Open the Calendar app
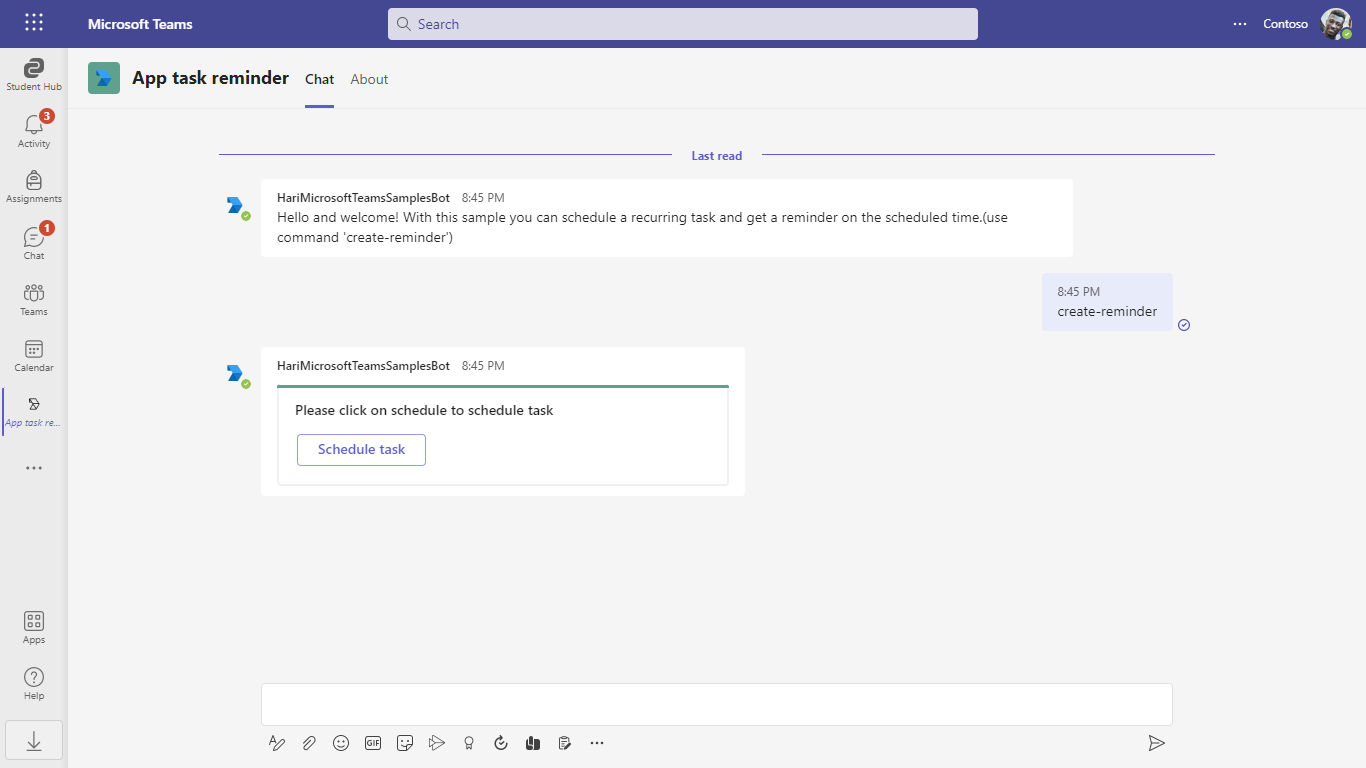Image resolution: width=1366 pixels, height=768 pixels. coord(34,355)
